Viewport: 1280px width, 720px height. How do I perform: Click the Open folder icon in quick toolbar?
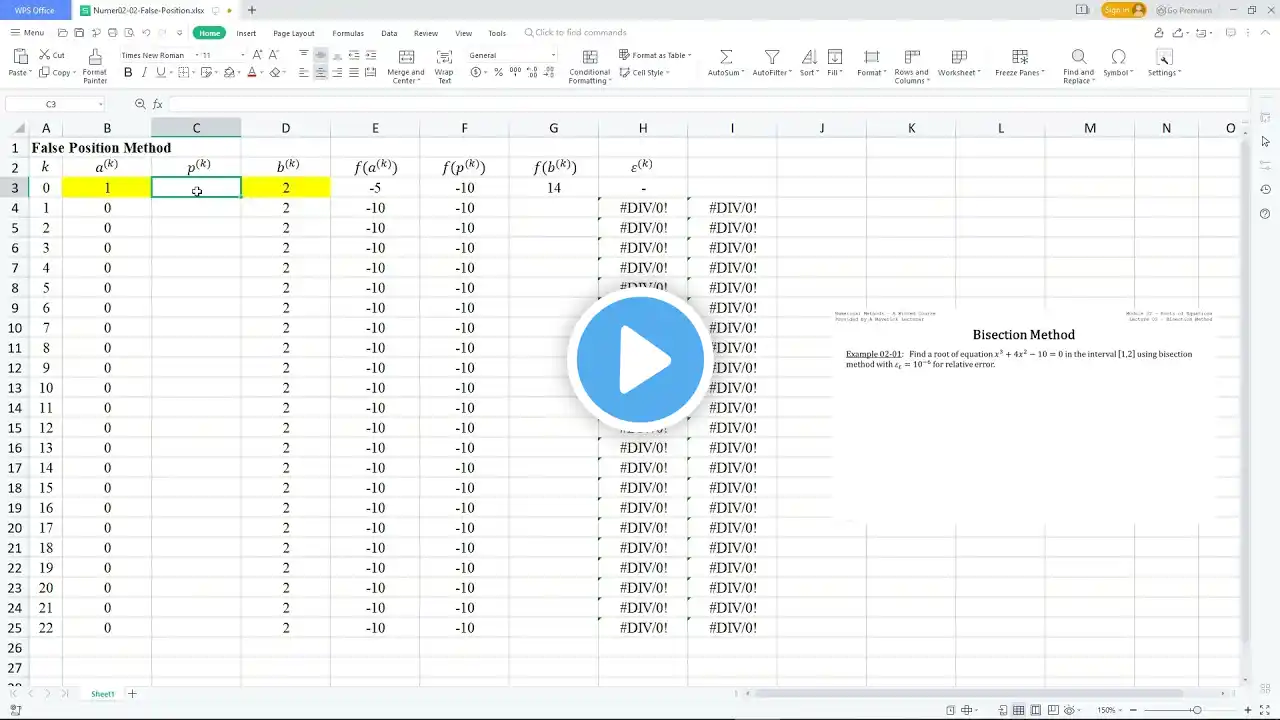pos(62,33)
